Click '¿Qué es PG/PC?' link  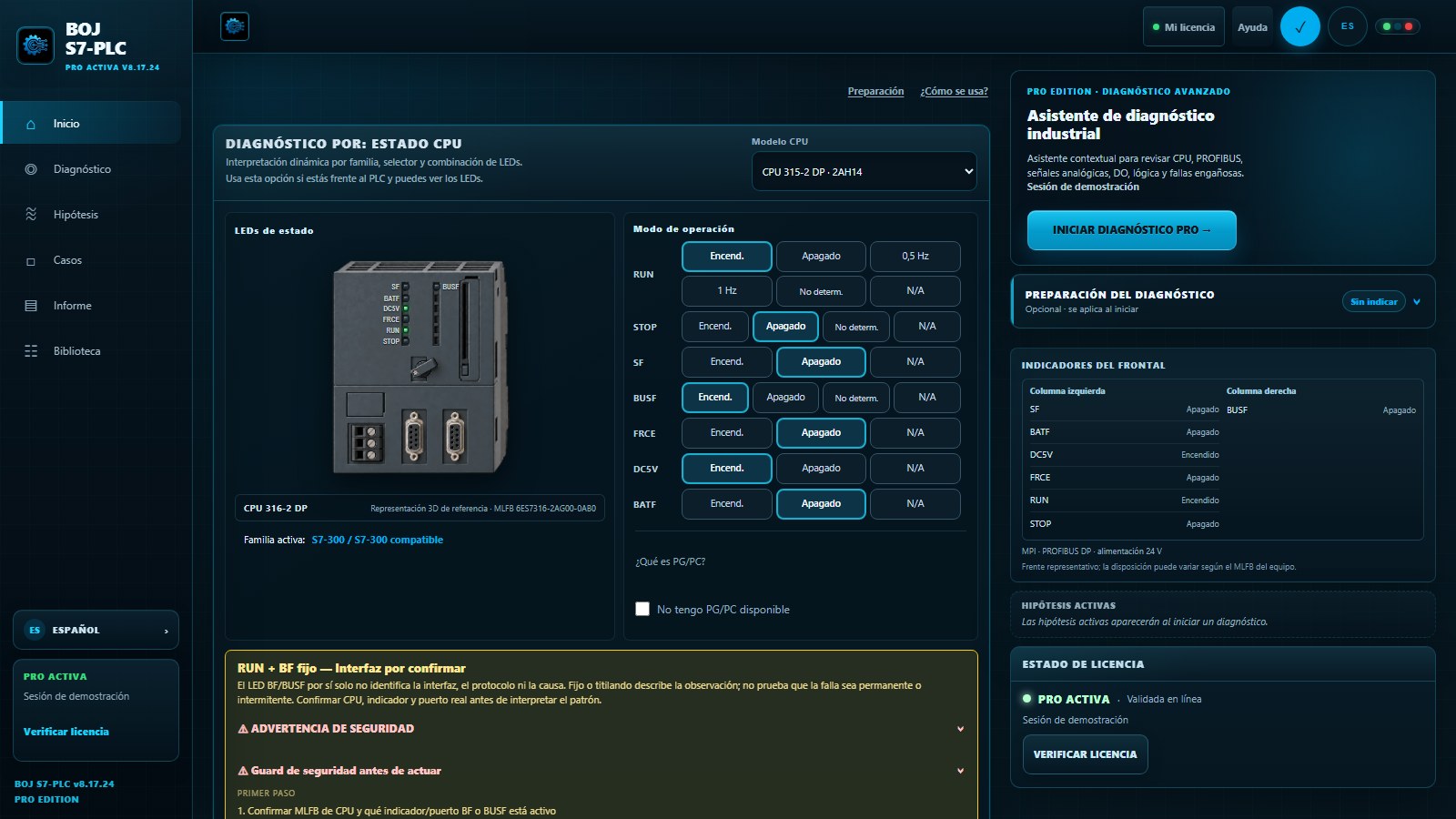pos(671,561)
